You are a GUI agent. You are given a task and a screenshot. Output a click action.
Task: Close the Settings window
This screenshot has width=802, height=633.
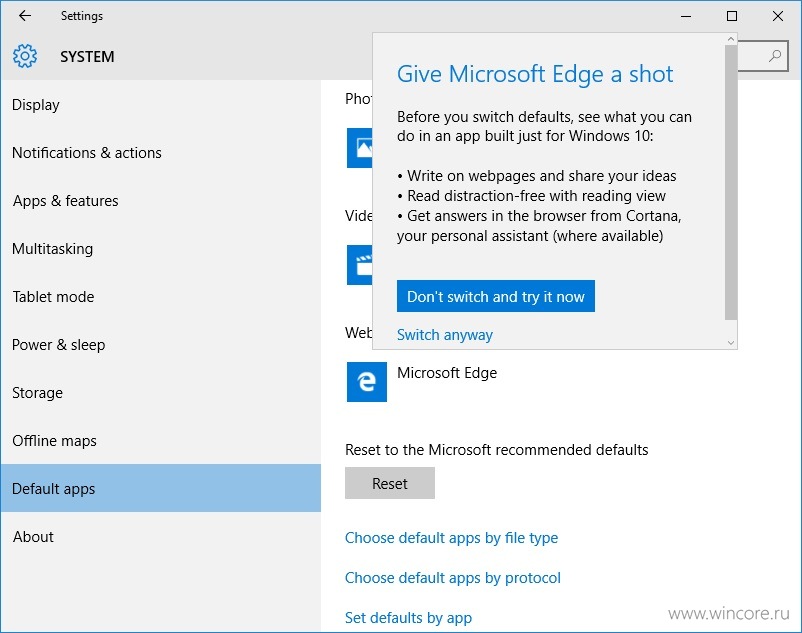tap(778, 16)
